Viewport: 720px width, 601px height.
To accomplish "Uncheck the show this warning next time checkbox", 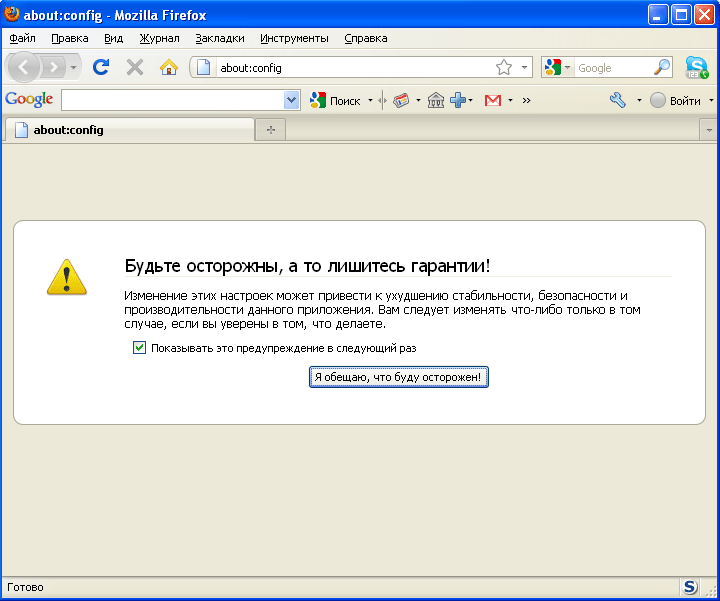I will 140,348.
